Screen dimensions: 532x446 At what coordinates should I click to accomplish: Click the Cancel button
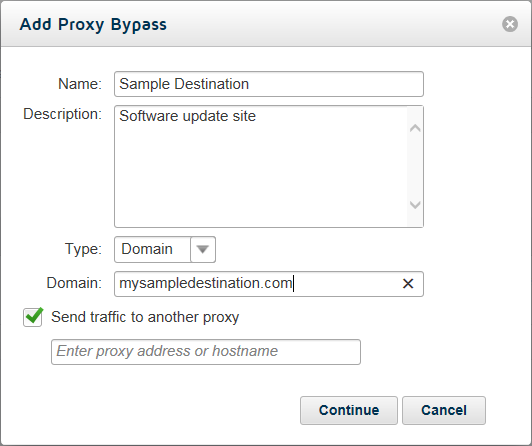click(x=444, y=410)
